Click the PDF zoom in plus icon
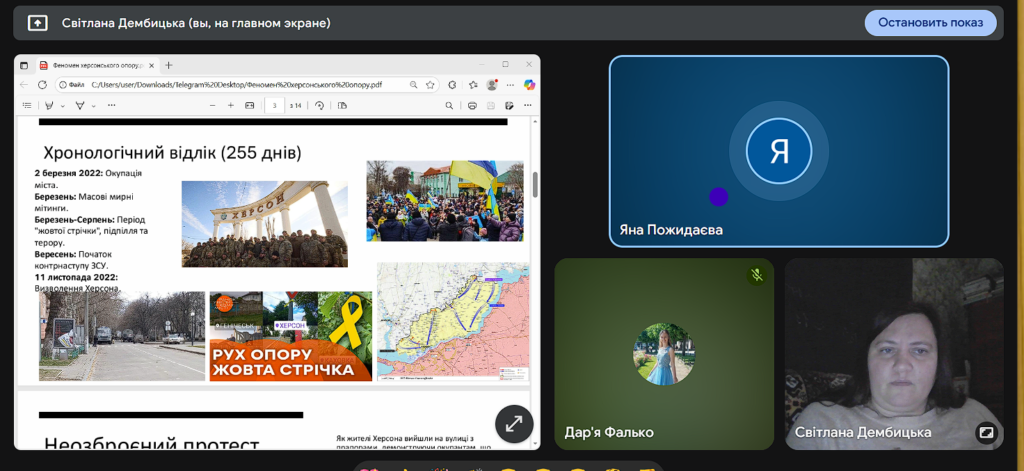Viewport: 1024px width, 471px height. pos(231,105)
